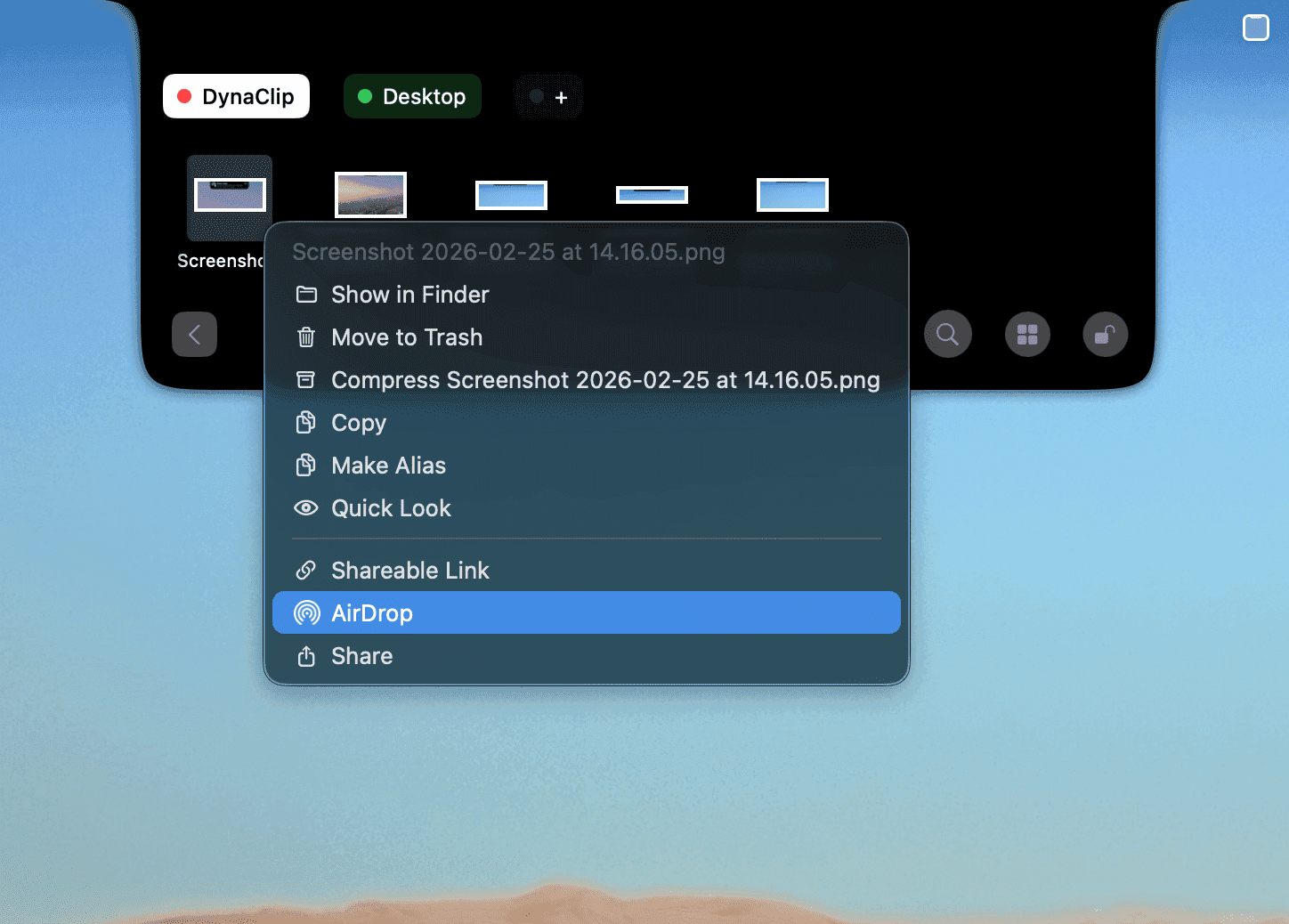Select the fifth screenshot thumbnail
The image size is (1289, 924).
(792, 195)
